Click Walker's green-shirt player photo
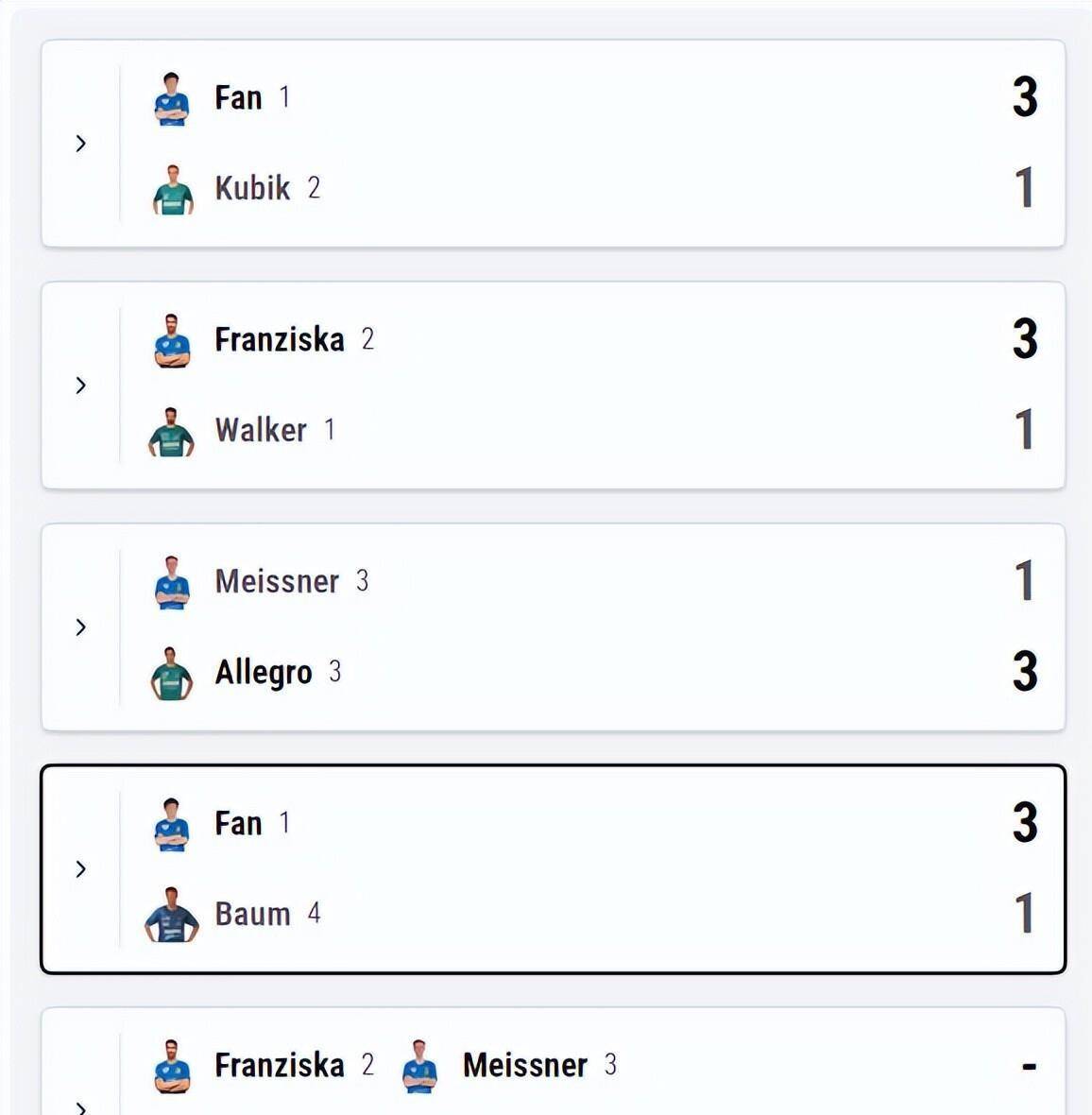Viewport: 1092px width, 1115px height. [172, 432]
